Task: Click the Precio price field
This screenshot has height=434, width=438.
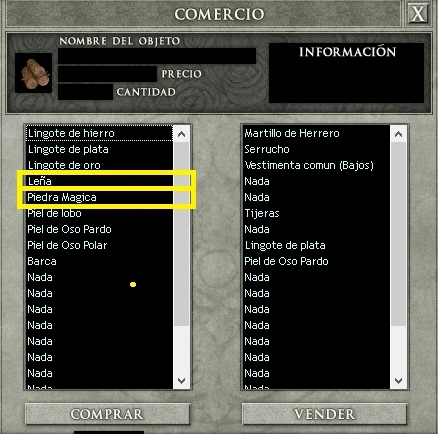Action: 107,74
